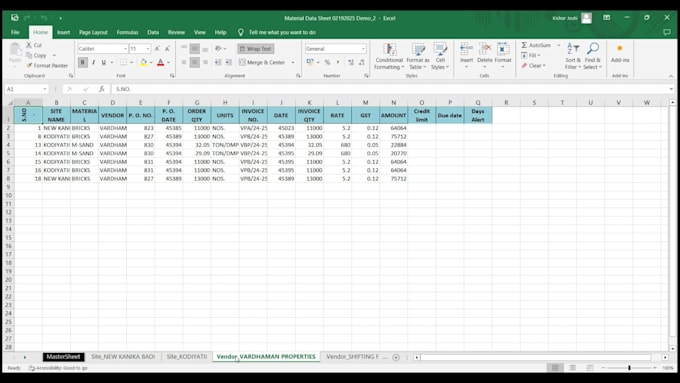This screenshot has height=383, width=680.
Task: Toggle Italic formatting
Action: [93, 62]
